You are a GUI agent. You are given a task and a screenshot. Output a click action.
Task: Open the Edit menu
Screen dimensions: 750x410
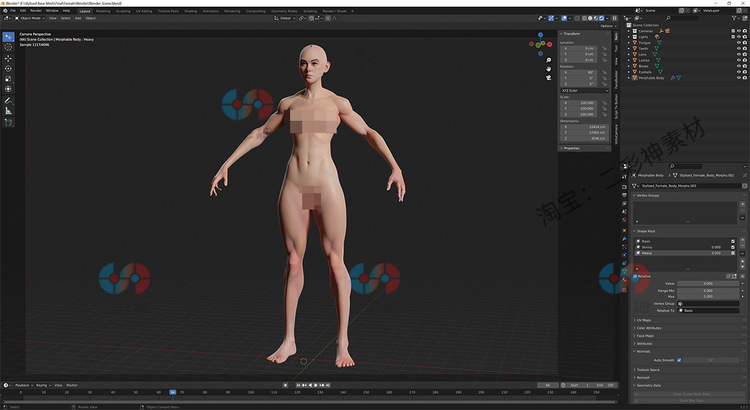23,11
